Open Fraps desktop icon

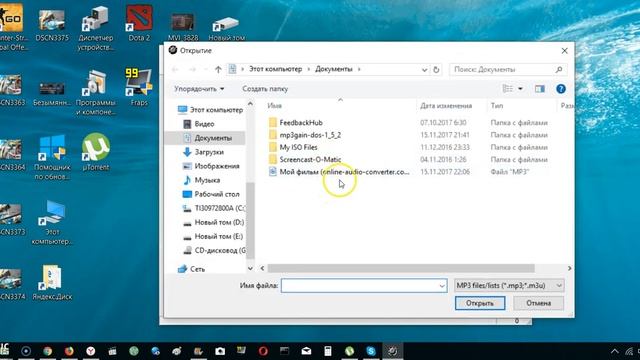click(139, 87)
